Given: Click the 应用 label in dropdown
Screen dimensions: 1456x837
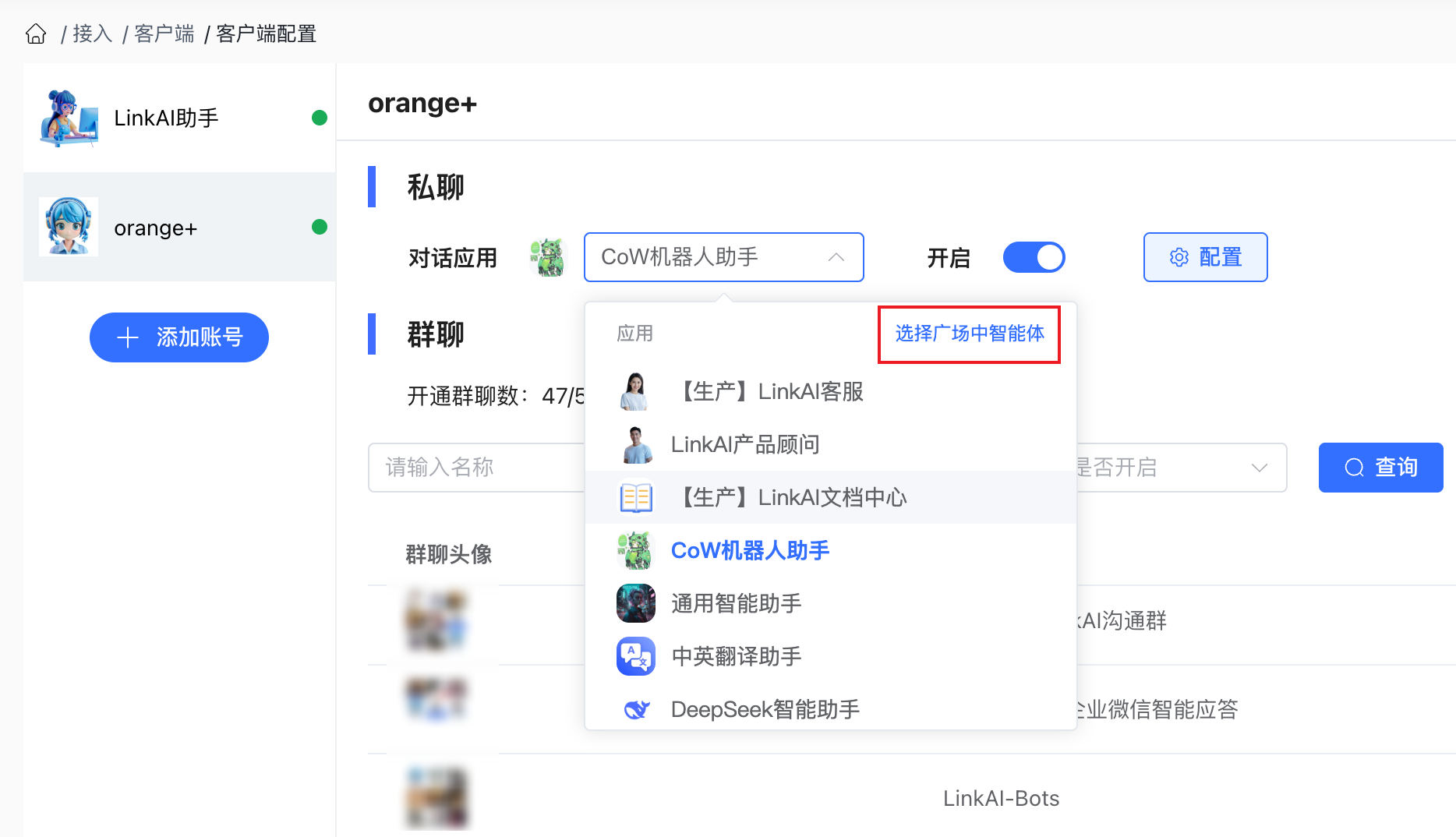Looking at the screenshot, I should tap(634, 334).
